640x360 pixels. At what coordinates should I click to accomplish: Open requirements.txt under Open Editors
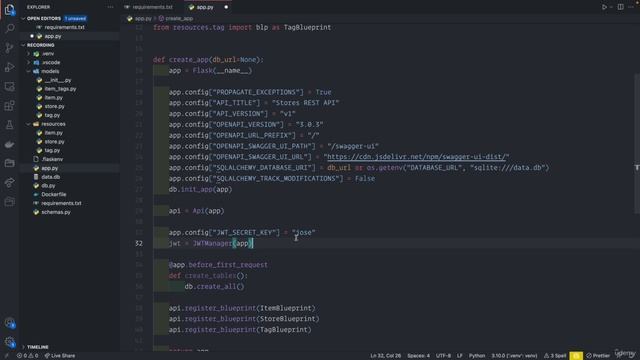(64, 27)
